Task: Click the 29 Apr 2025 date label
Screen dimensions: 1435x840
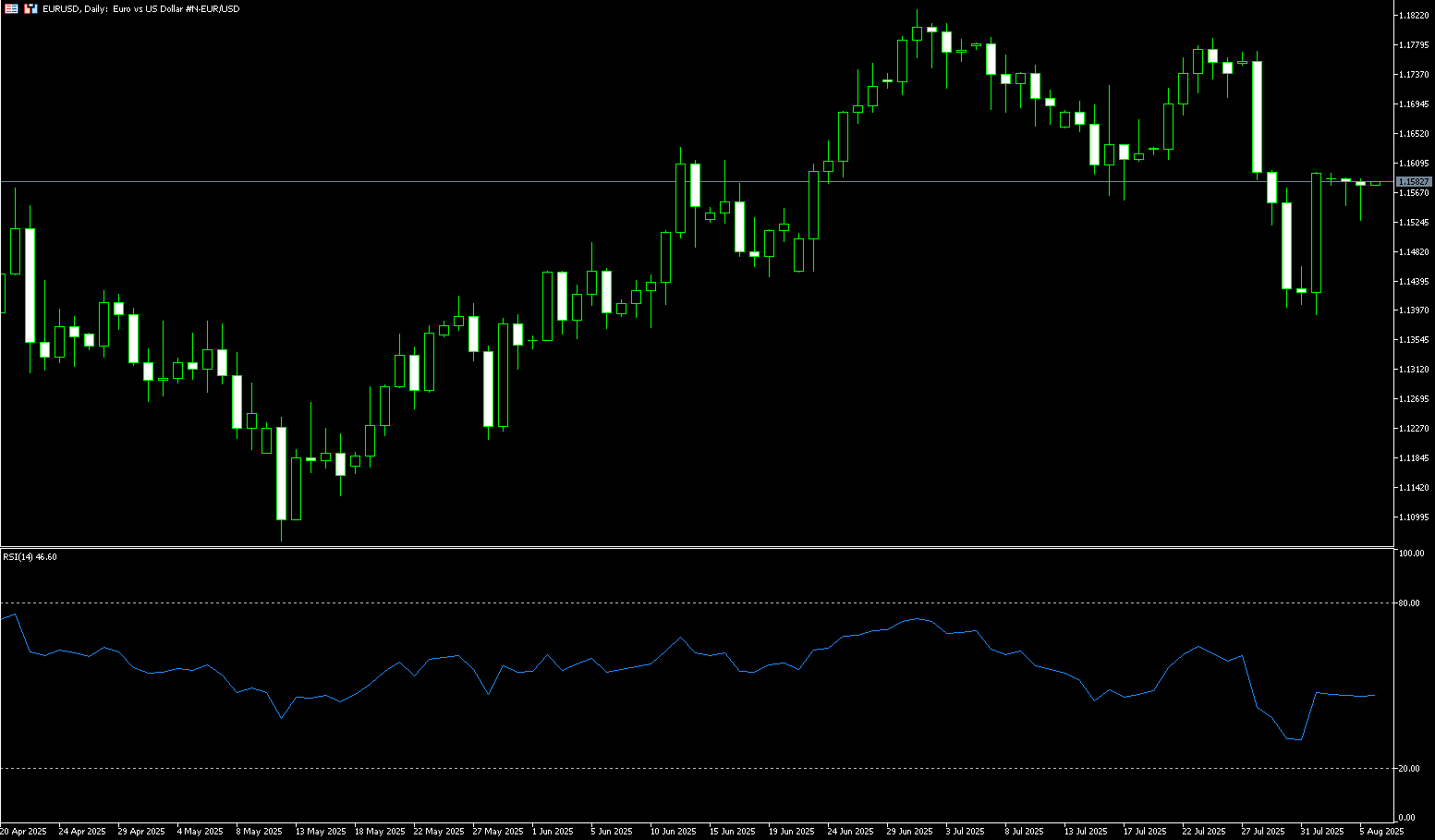Action: point(141,832)
